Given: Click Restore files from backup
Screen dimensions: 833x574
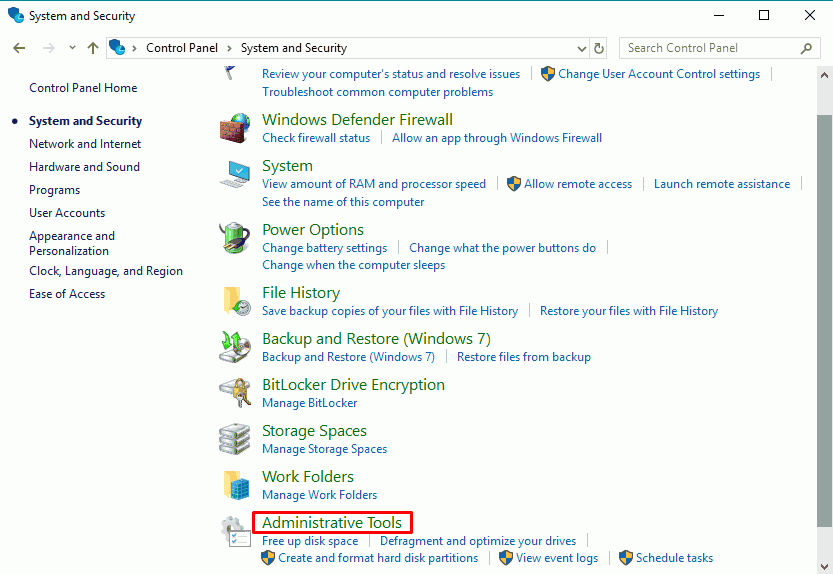Looking at the screenshot, I should point(524,357).
